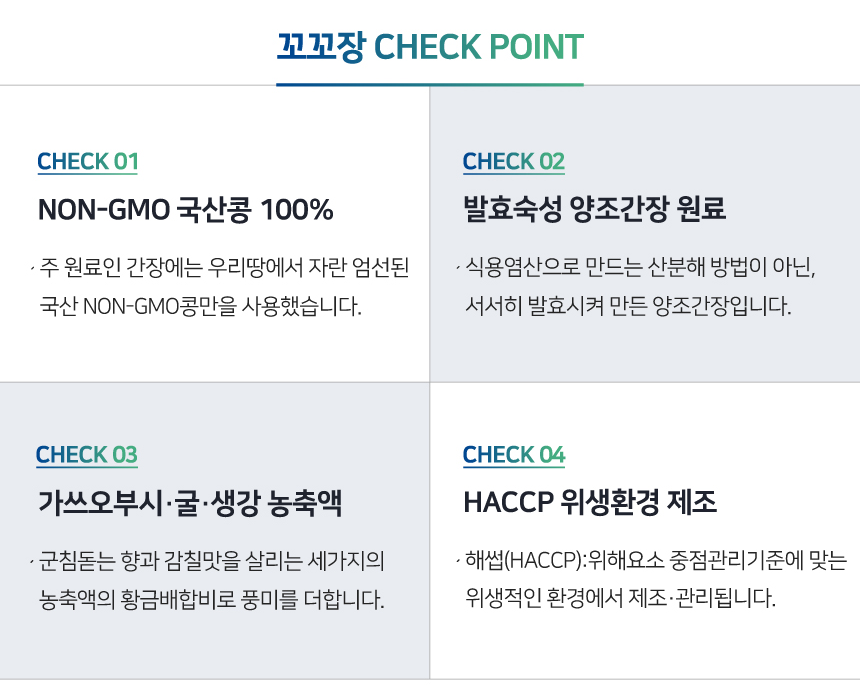
Task: Click the line 서서히 발효시켜 만든 양조간장입니다
Action: tap(628, 305)
